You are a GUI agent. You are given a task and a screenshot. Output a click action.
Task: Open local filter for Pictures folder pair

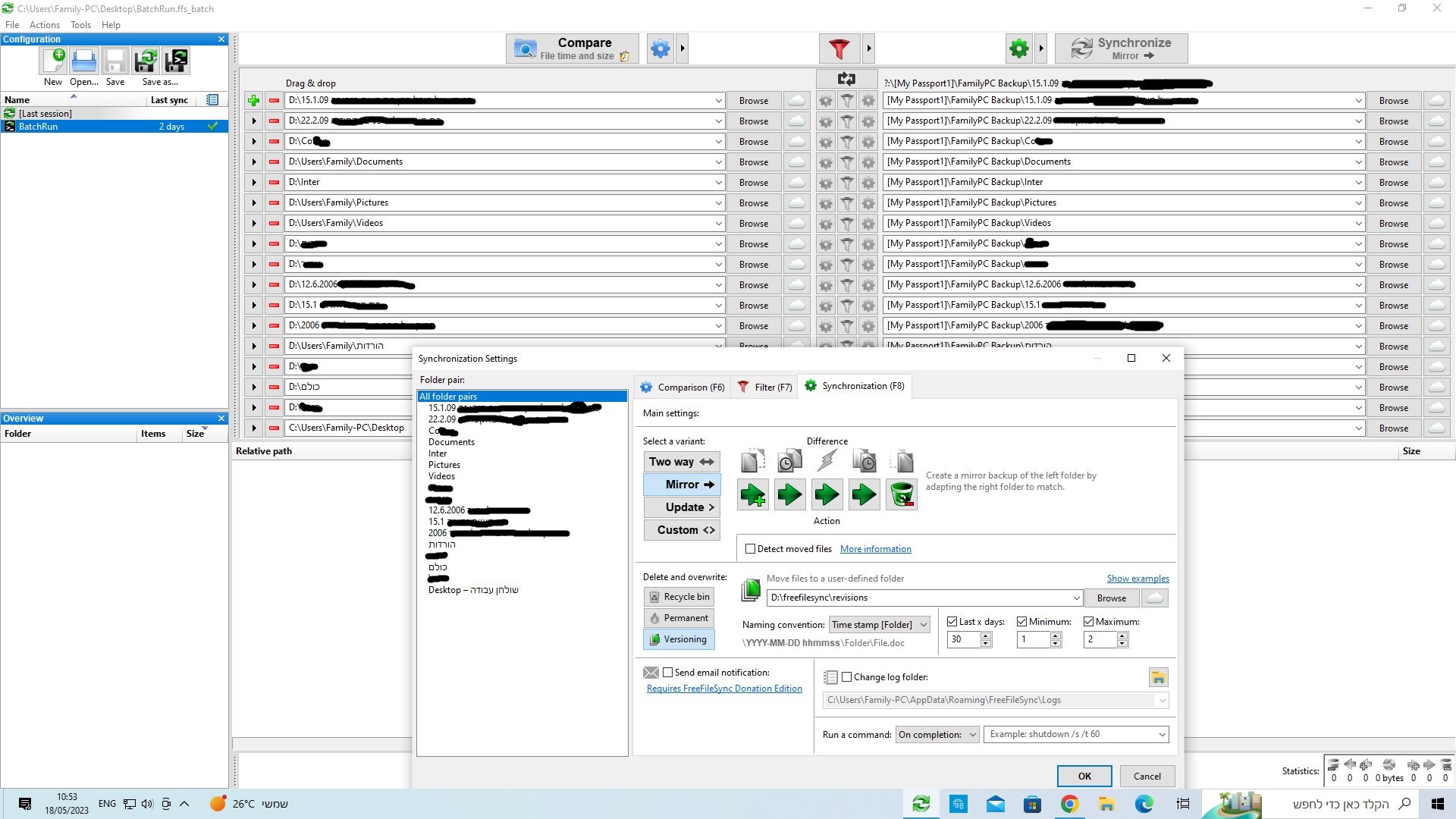[847, 202]
